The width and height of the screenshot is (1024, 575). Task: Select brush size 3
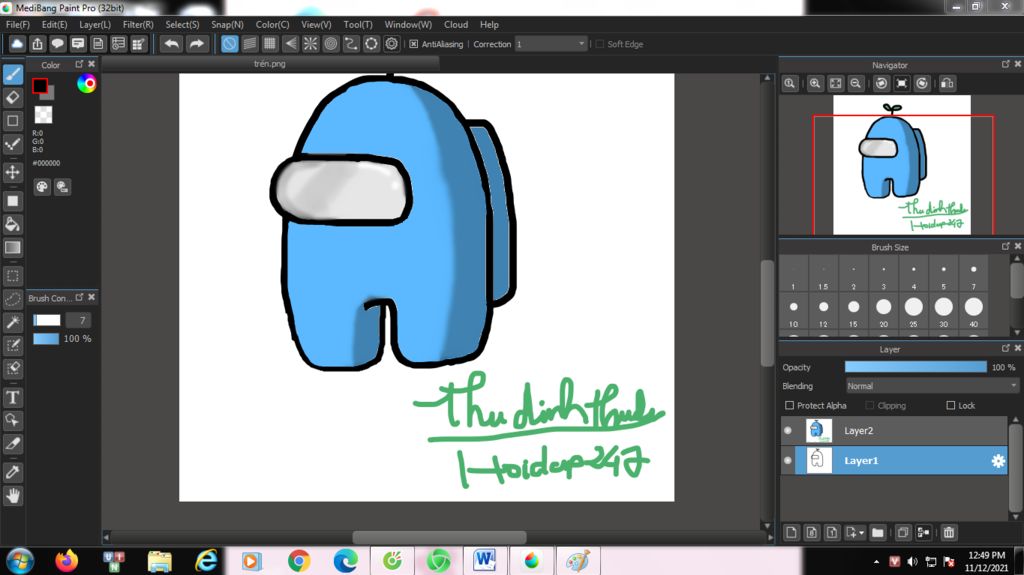[x=884, y=274]
